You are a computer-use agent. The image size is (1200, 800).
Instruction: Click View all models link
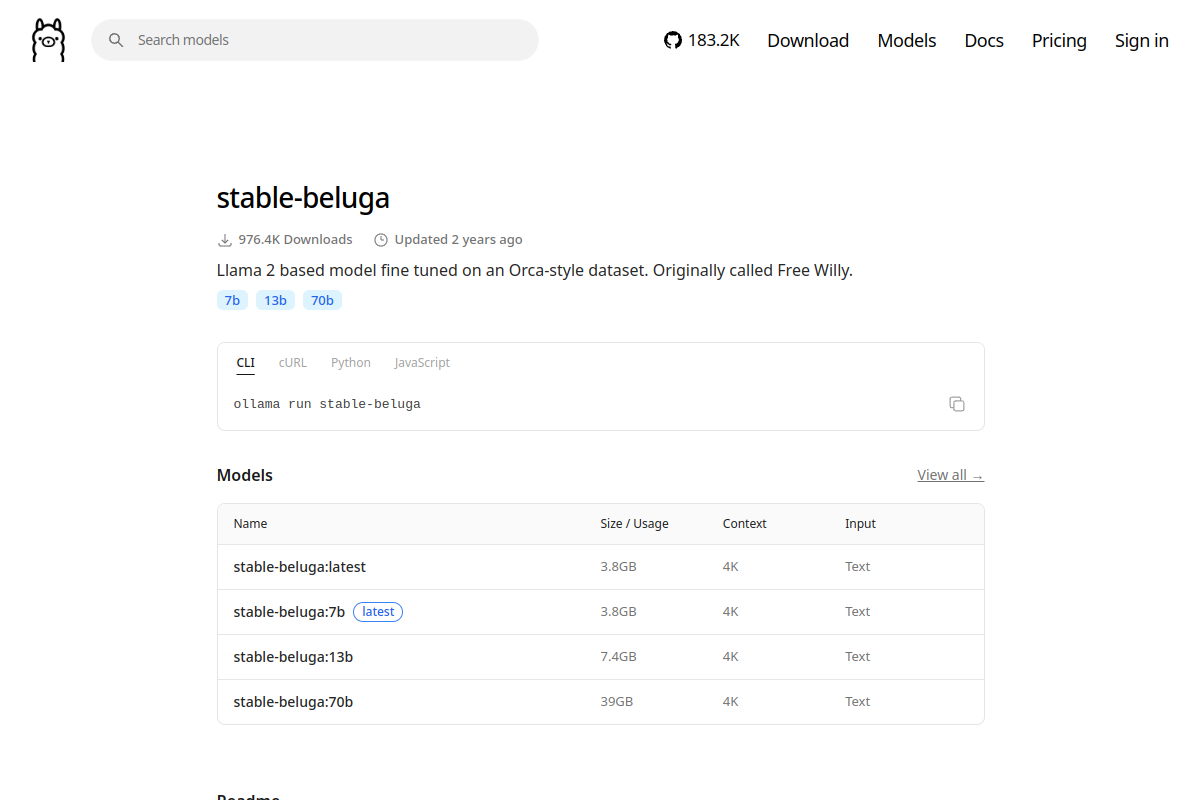pyautogui.click(x=950, y=475)
